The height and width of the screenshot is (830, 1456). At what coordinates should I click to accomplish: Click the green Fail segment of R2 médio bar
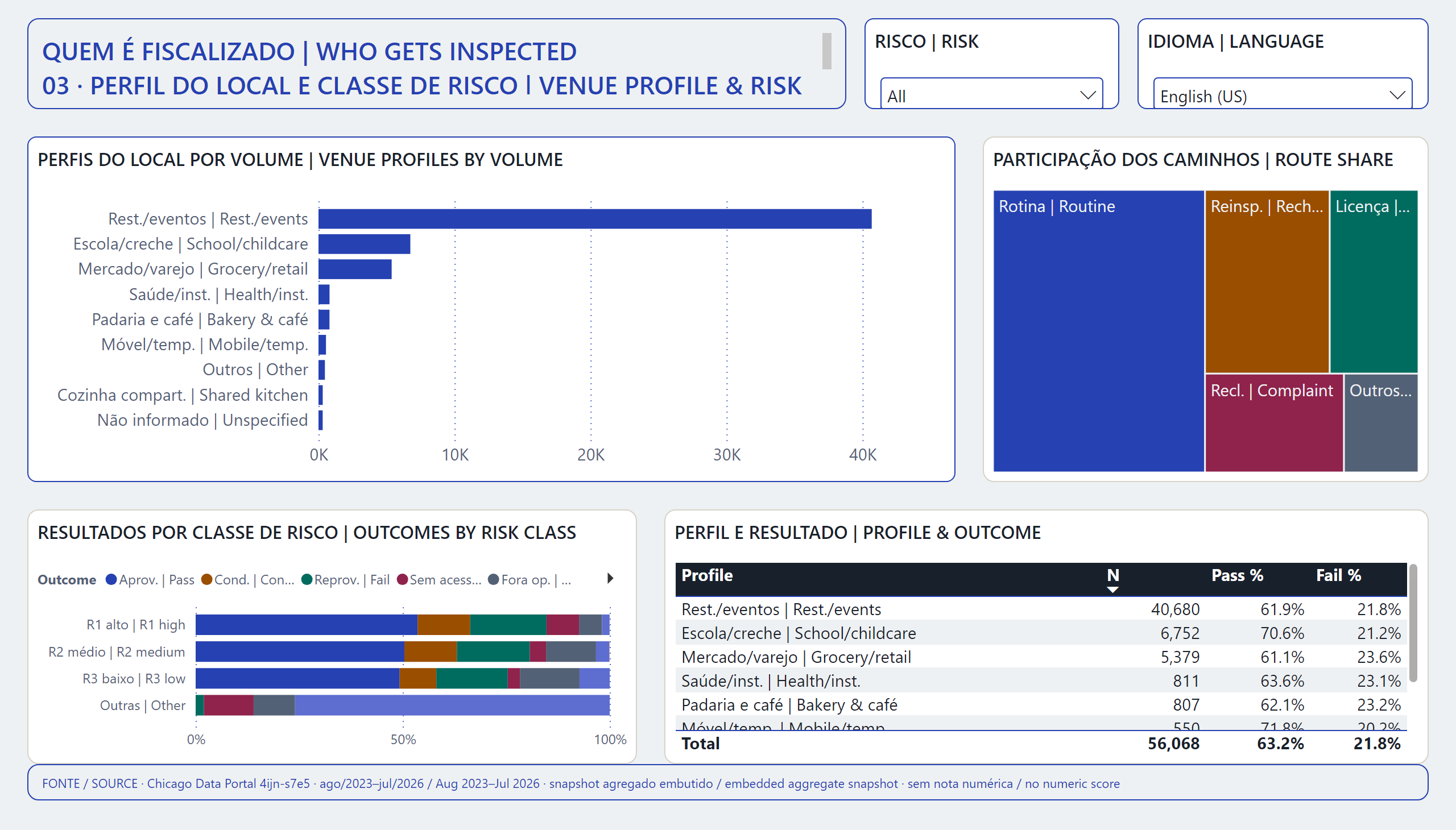(x=493, y=651)
